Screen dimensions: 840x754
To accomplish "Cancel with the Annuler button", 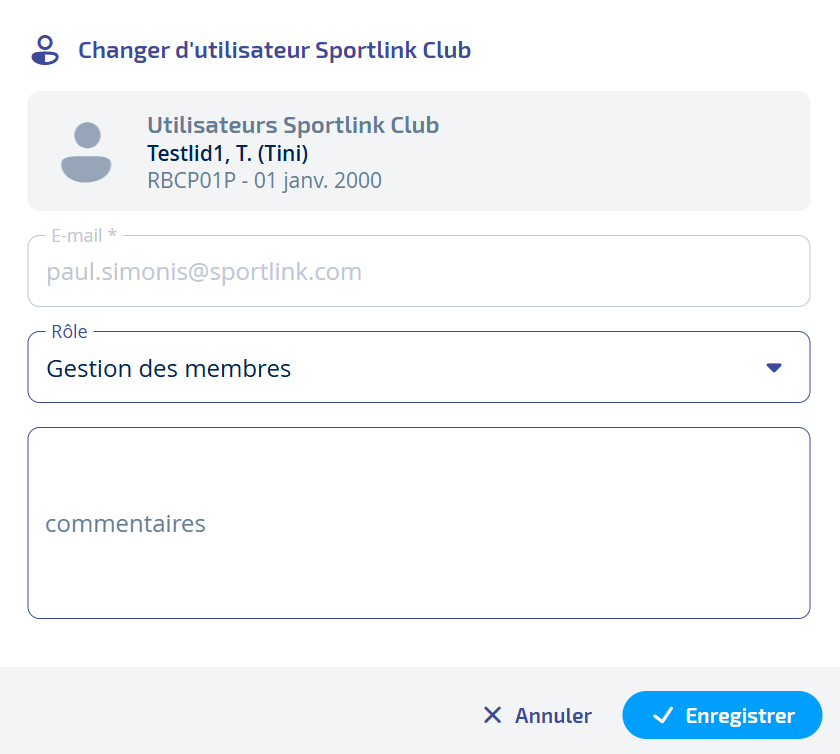I will pos(537,715).
